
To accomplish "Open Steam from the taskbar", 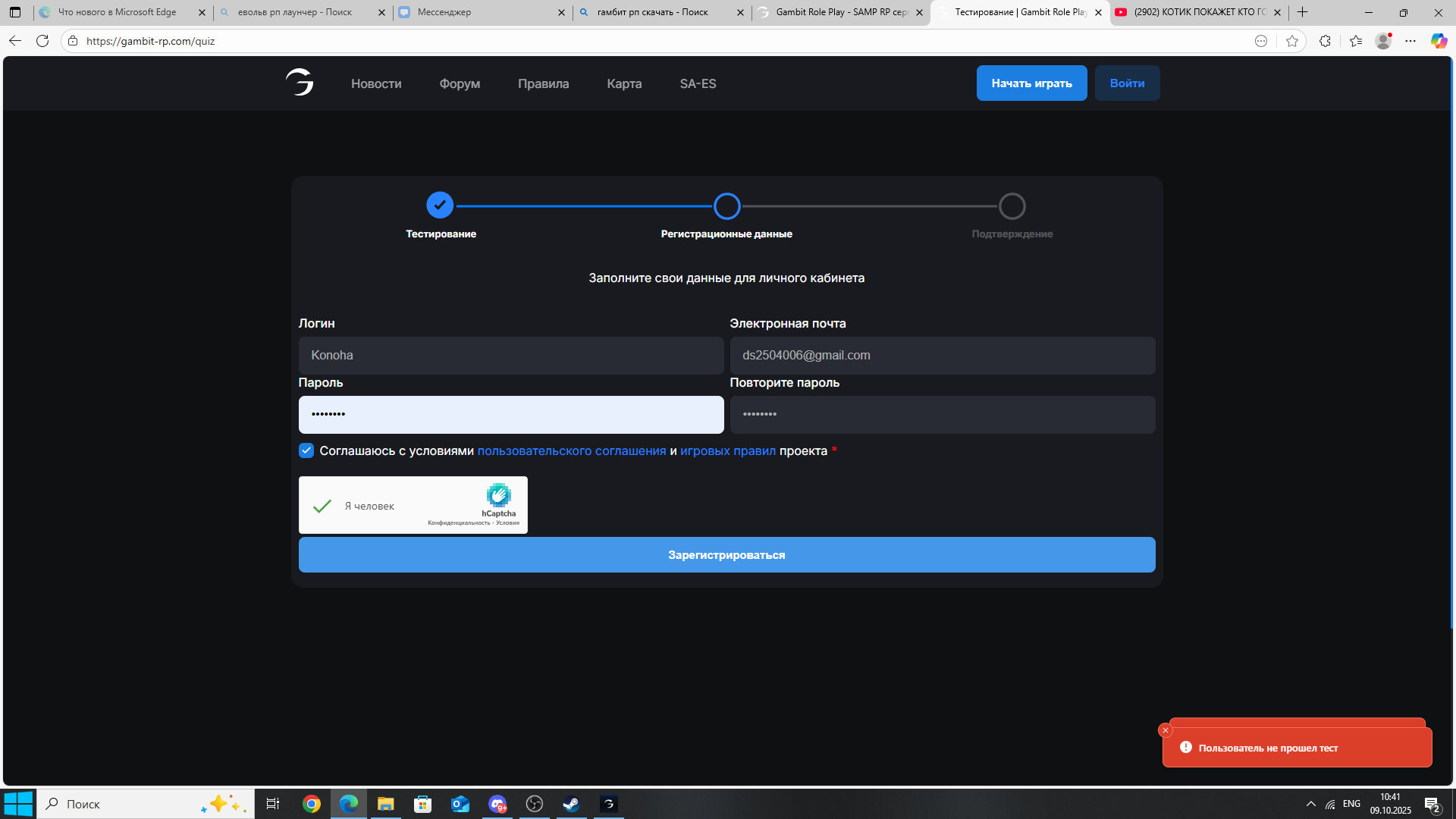I will pyautogui.click(x=571, y=804).
